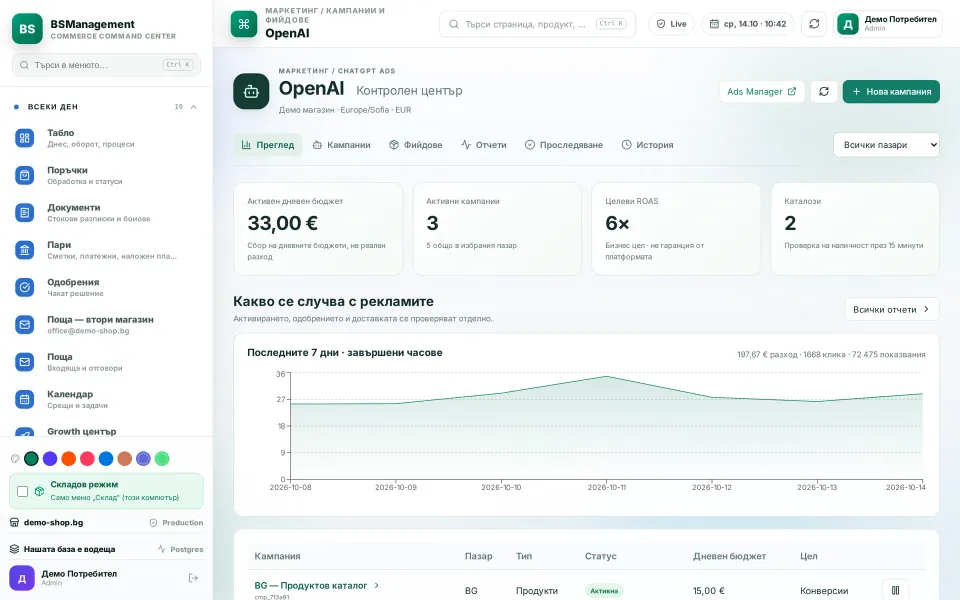The height and width of the screenshot is (600, 960).
Task: Open the Табло dashboard icon
Action: click(24, 138)
